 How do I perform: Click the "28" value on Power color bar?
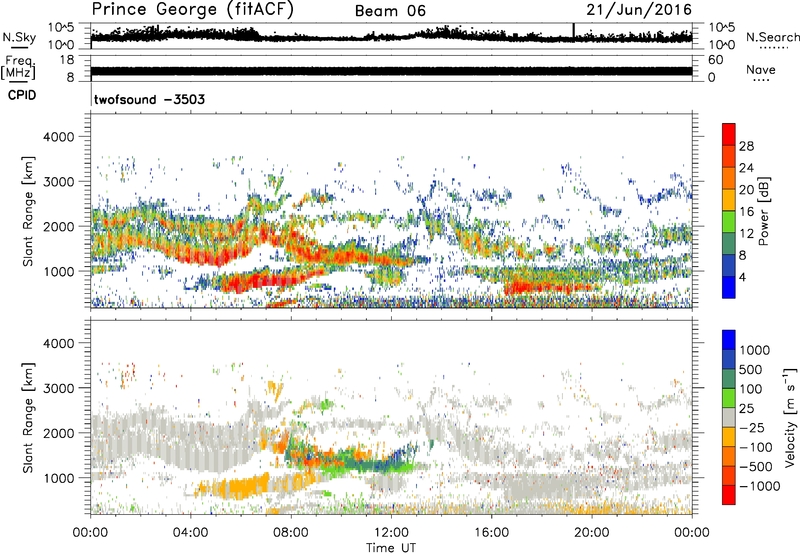pyautogui.click(x=746, y=146)
